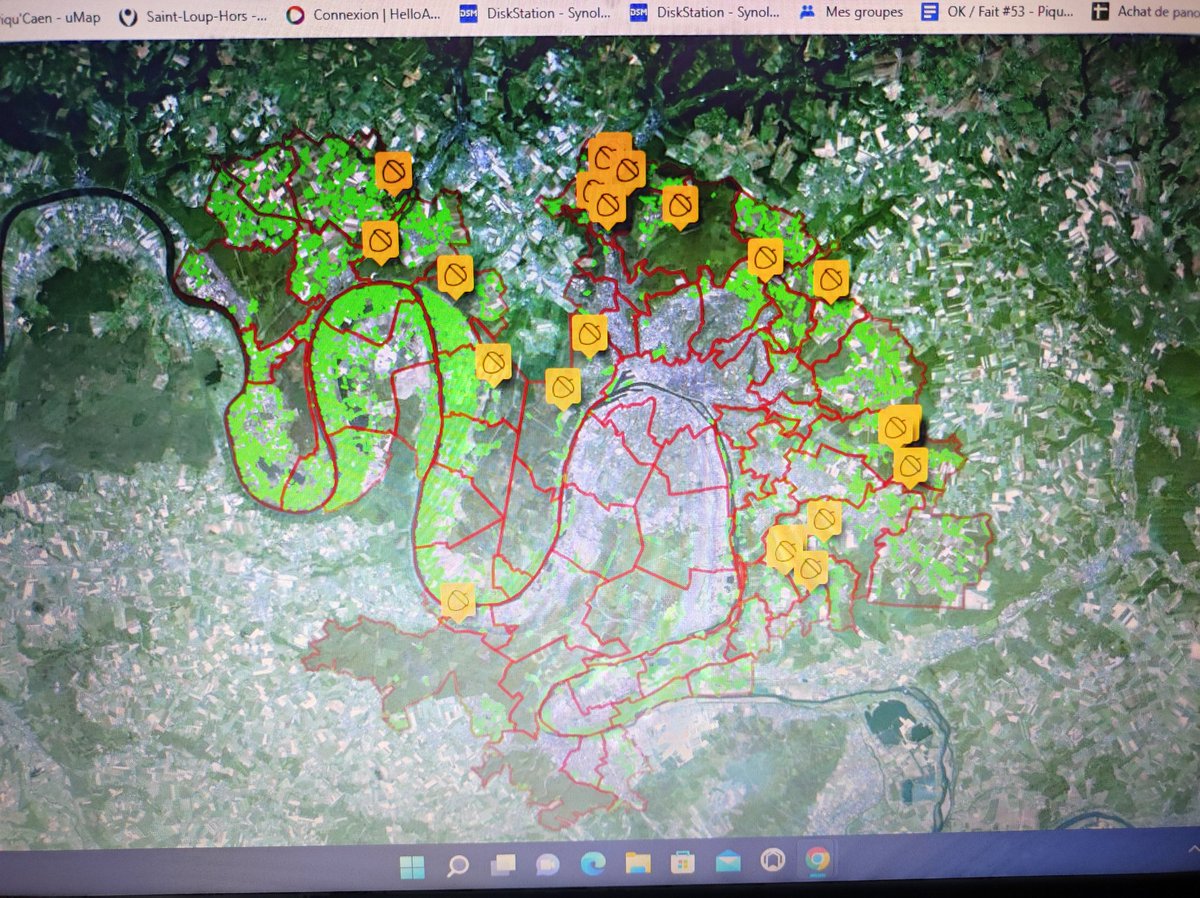Select the northwesternmost acorn marker on map
Screen dimensions: 1200x898
pos(394,172)
